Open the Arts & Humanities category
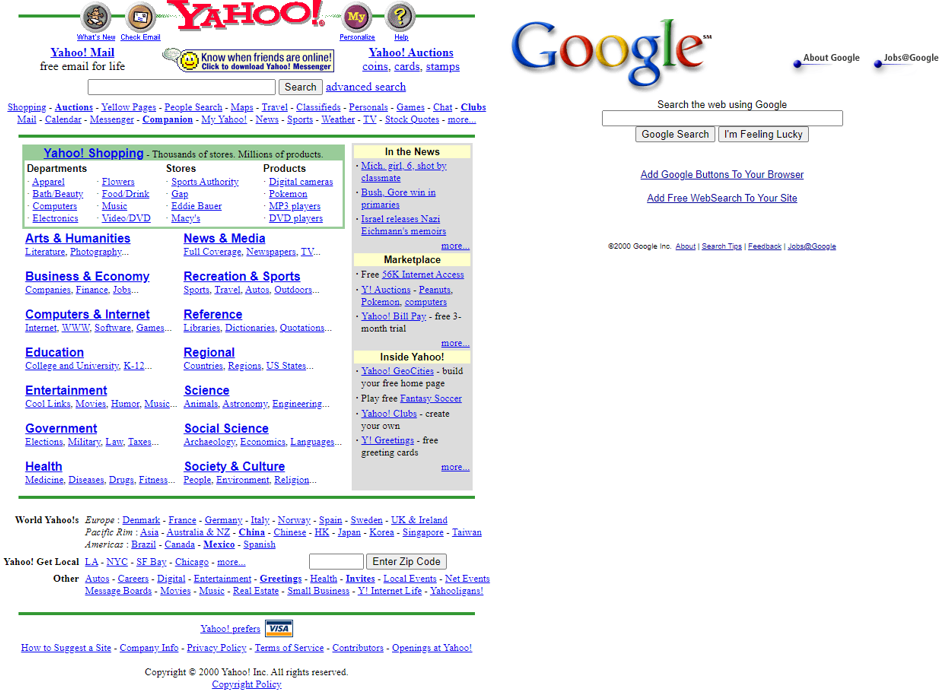Screen dimensions: 941x699 (x=77, y=238)
